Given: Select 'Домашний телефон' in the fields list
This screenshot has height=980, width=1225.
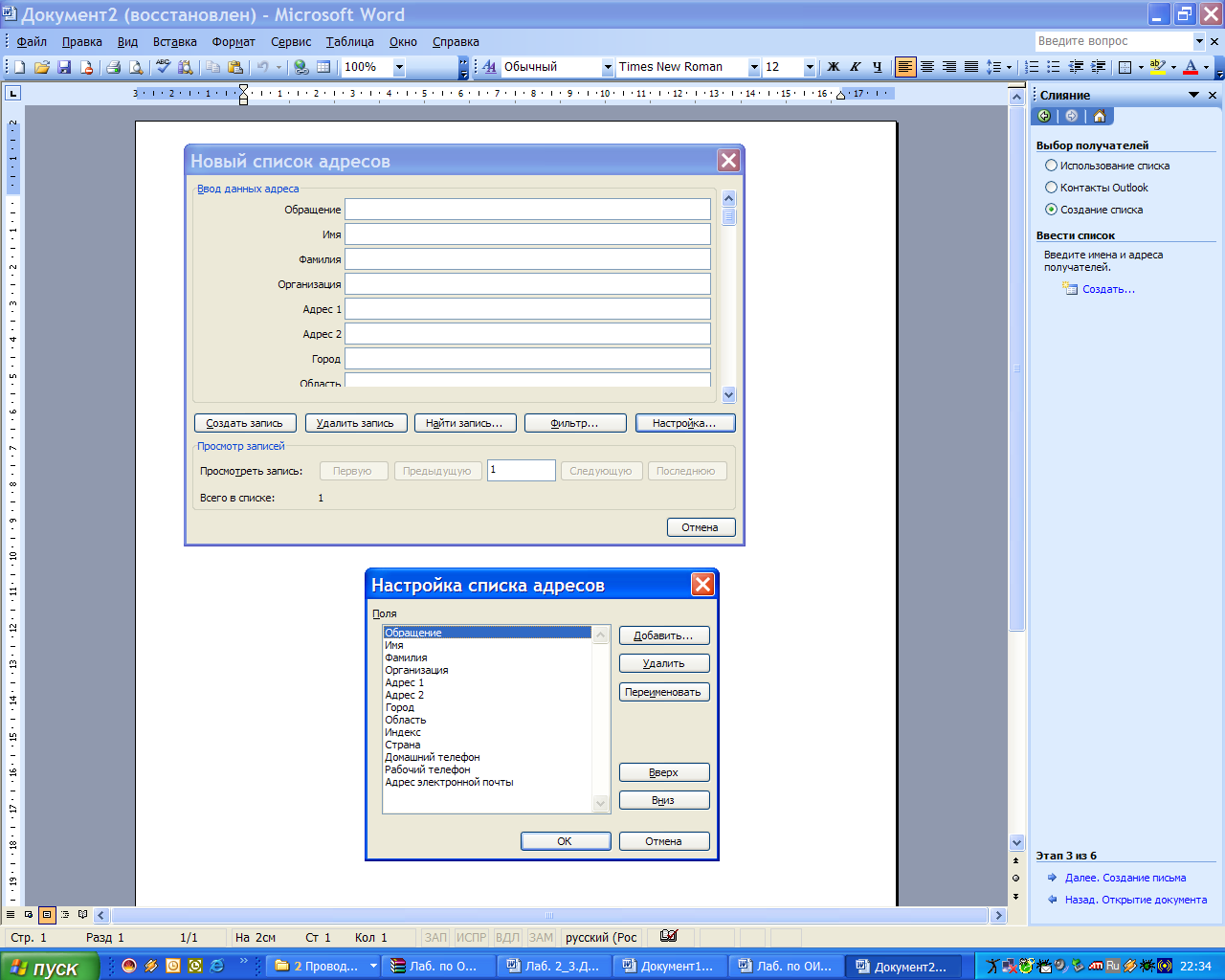Looking at the screenshot, I should tap(433, 757).
